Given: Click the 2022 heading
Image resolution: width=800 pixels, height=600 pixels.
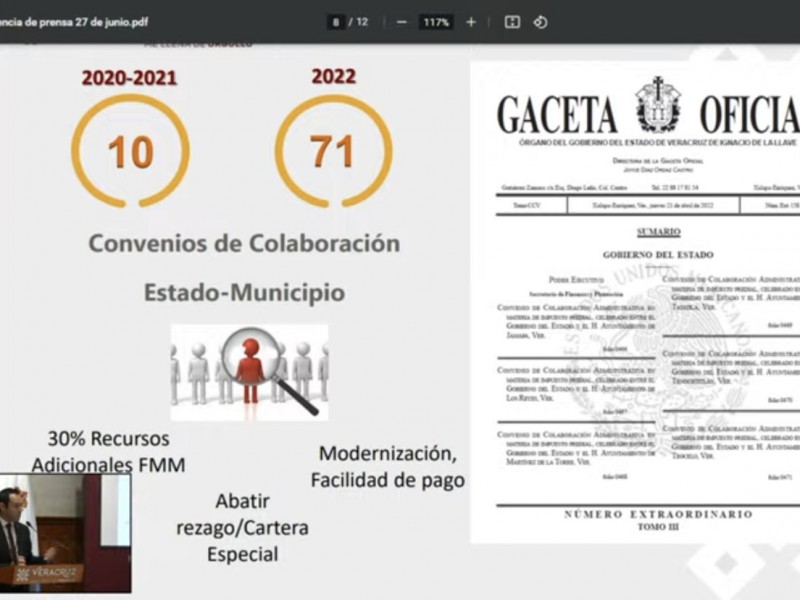Looking at the screenshot, I should click(x=334, y=77).
